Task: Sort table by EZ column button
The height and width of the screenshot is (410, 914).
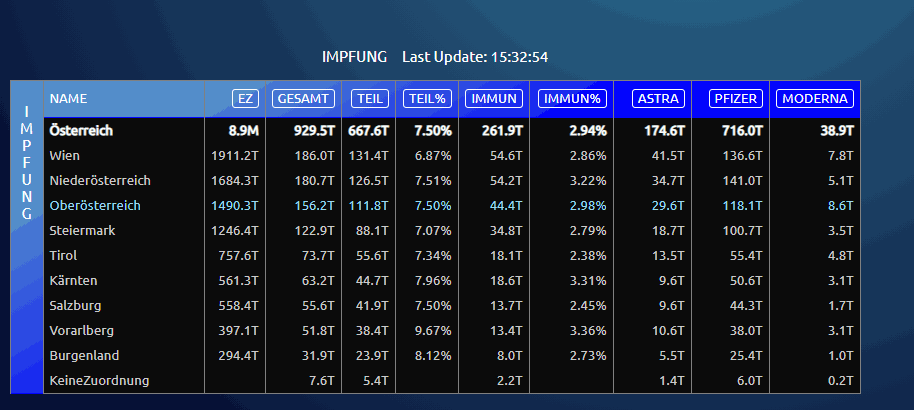Action: pyautogui.click(x=245, y=99)
